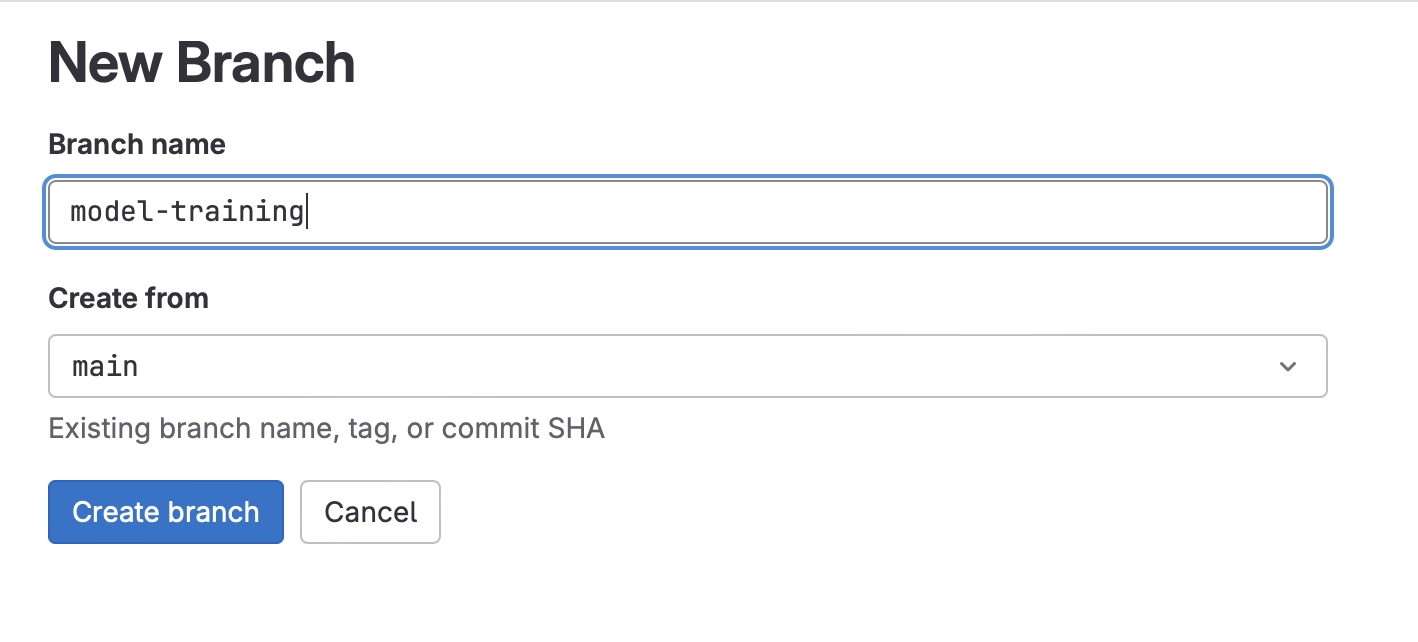Screen dimensions: 1418x642
Task: Click the Create branch button
Action: click(166, 512)
